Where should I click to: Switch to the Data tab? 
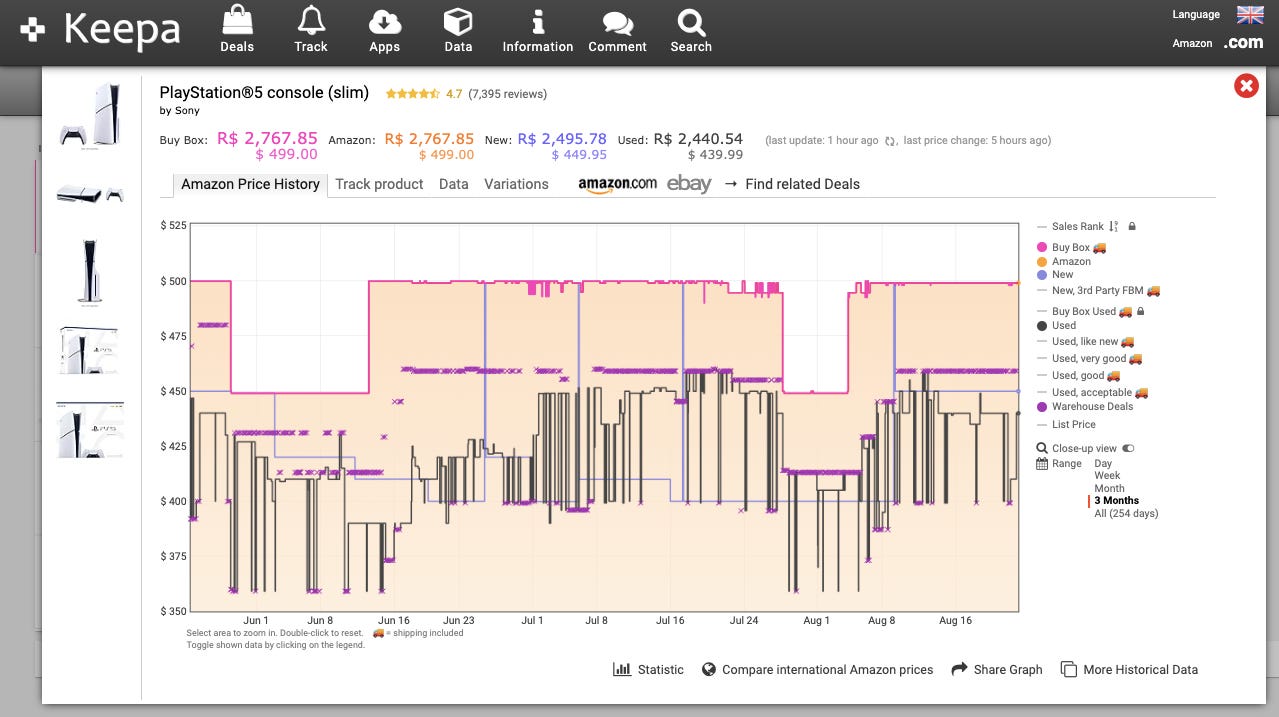(453, 184)
